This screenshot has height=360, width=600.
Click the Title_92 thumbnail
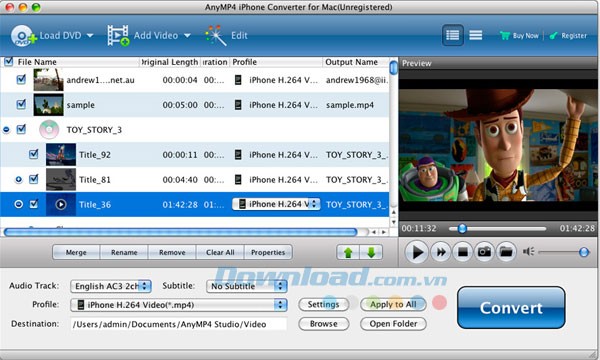61,154
